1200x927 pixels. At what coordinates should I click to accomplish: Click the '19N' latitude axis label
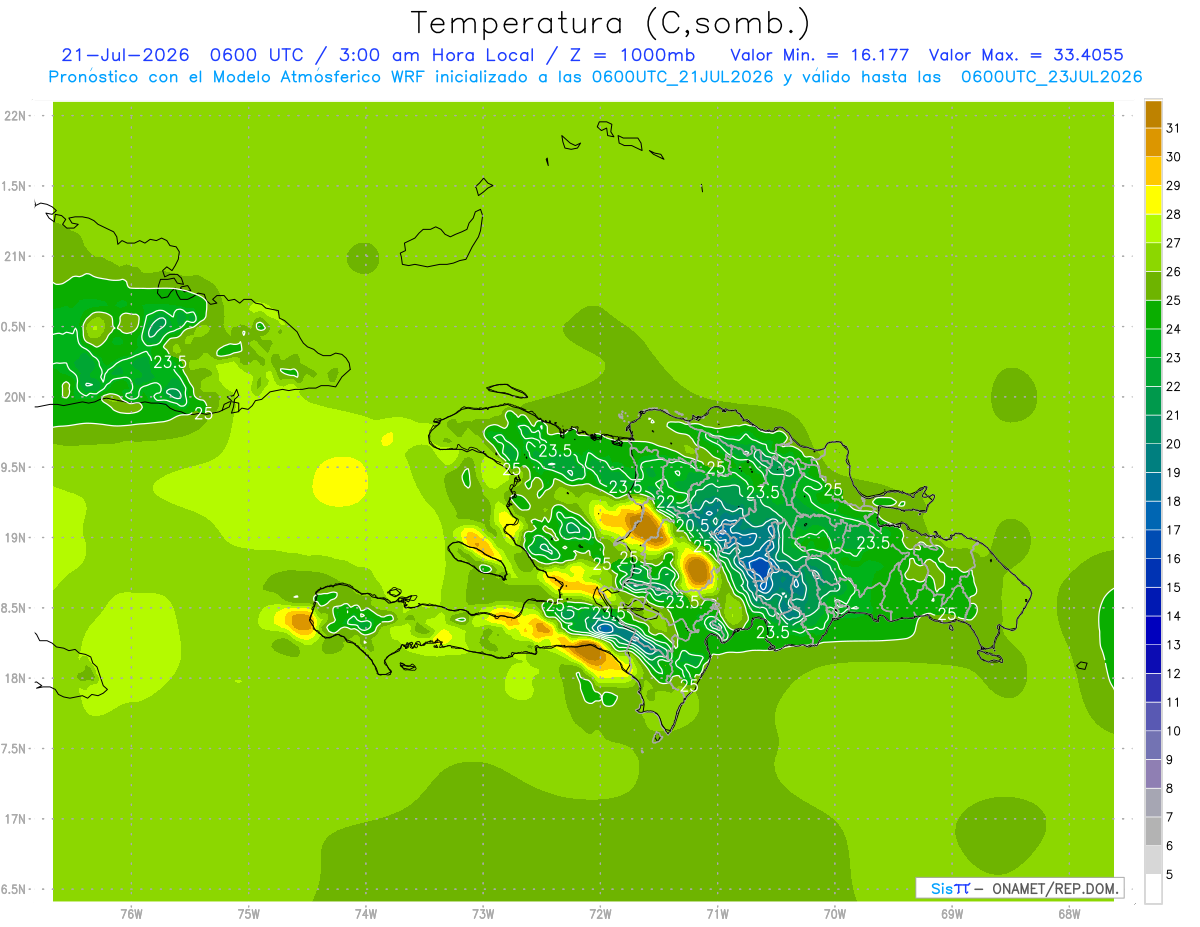point(16,538)
